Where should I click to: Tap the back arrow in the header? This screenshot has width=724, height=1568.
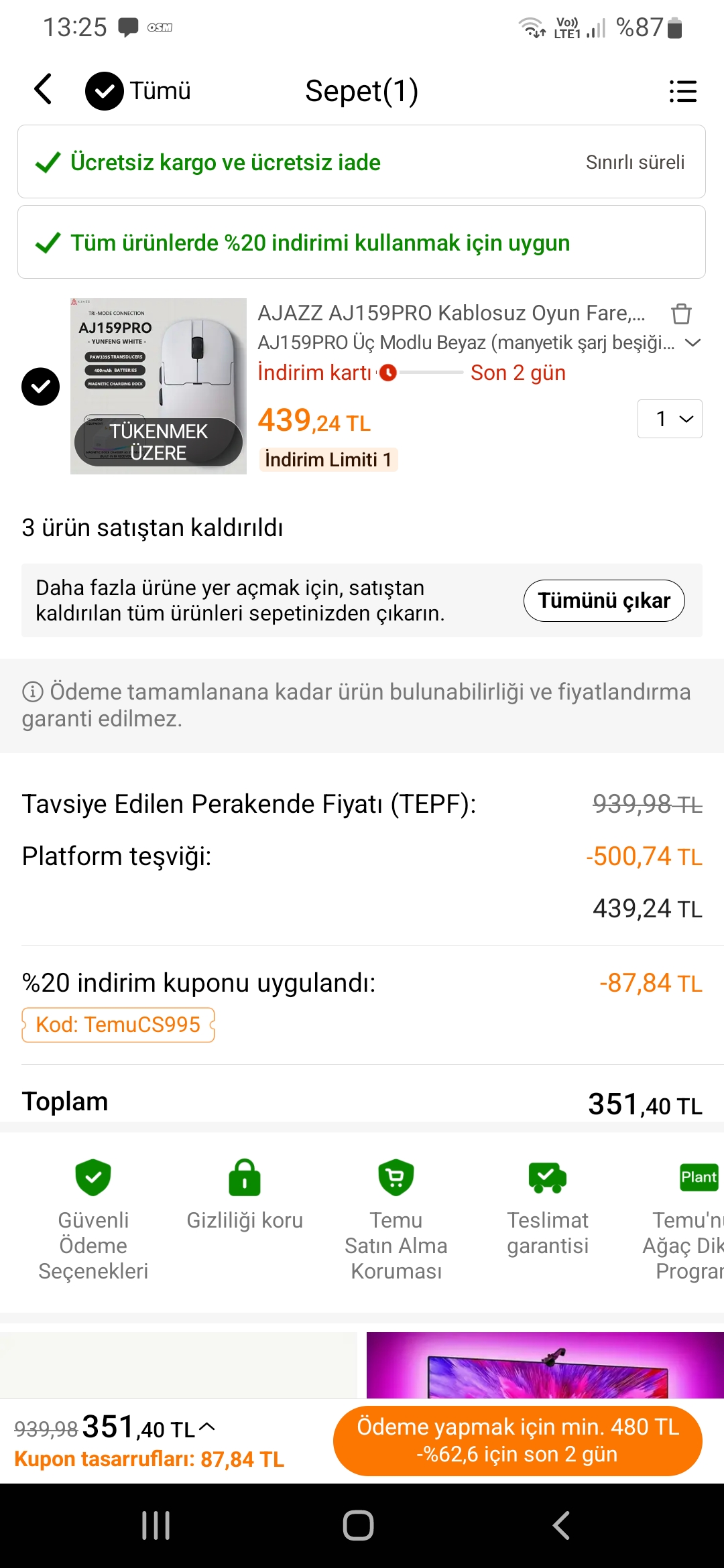tap(43, 90)
